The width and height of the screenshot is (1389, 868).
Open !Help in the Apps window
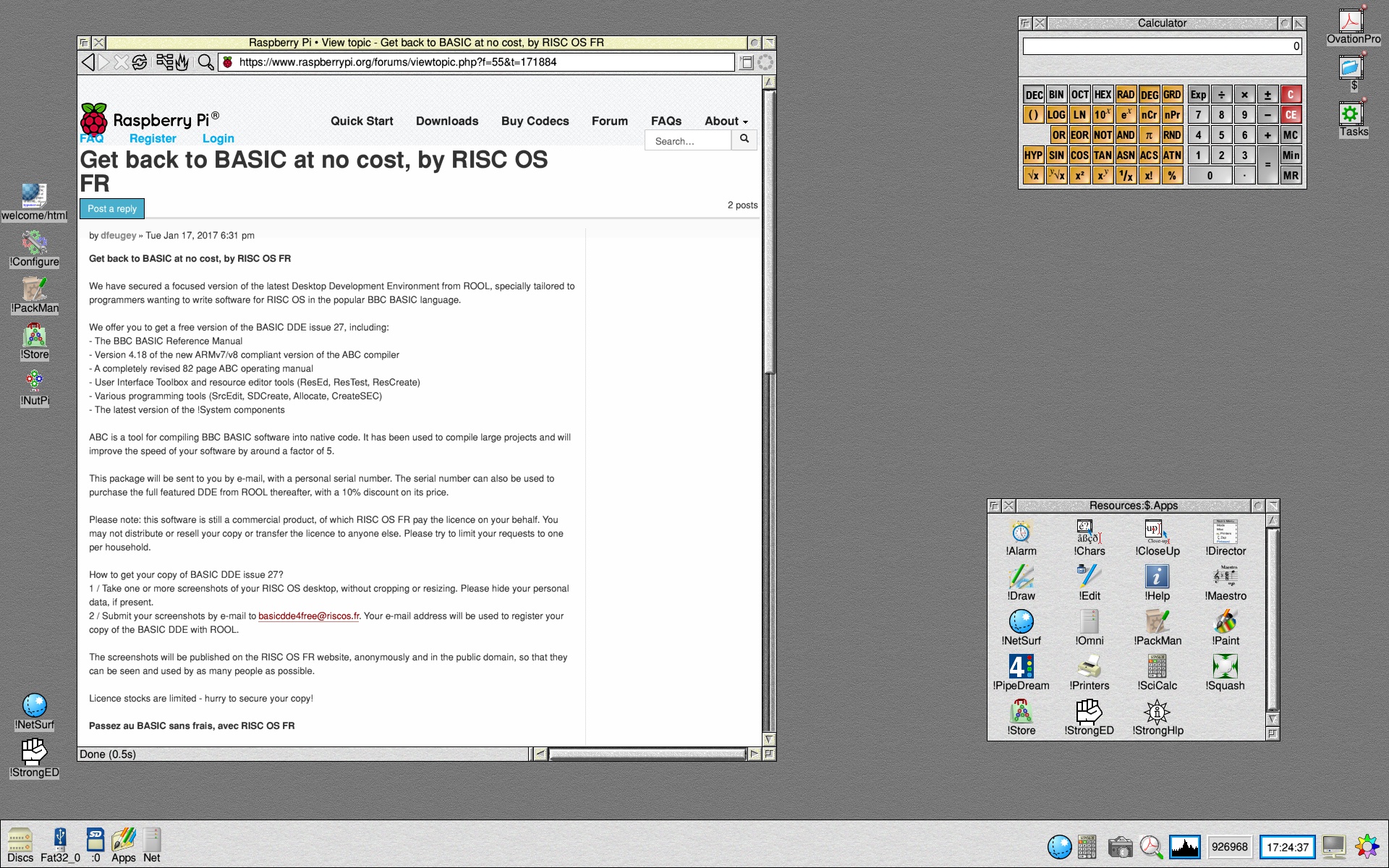click(x=1157, y=583)
